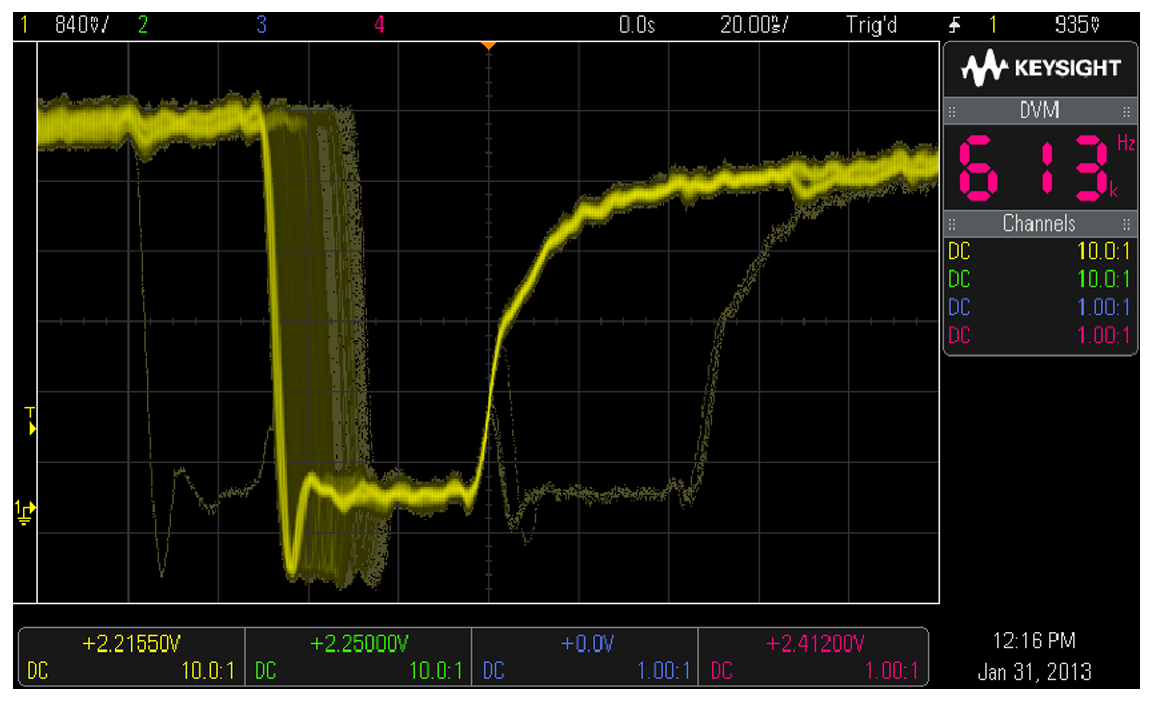Click the DVM 613 frequency reading
The width and height of the screenshot is (1149, 703).
click(1033, 168)
